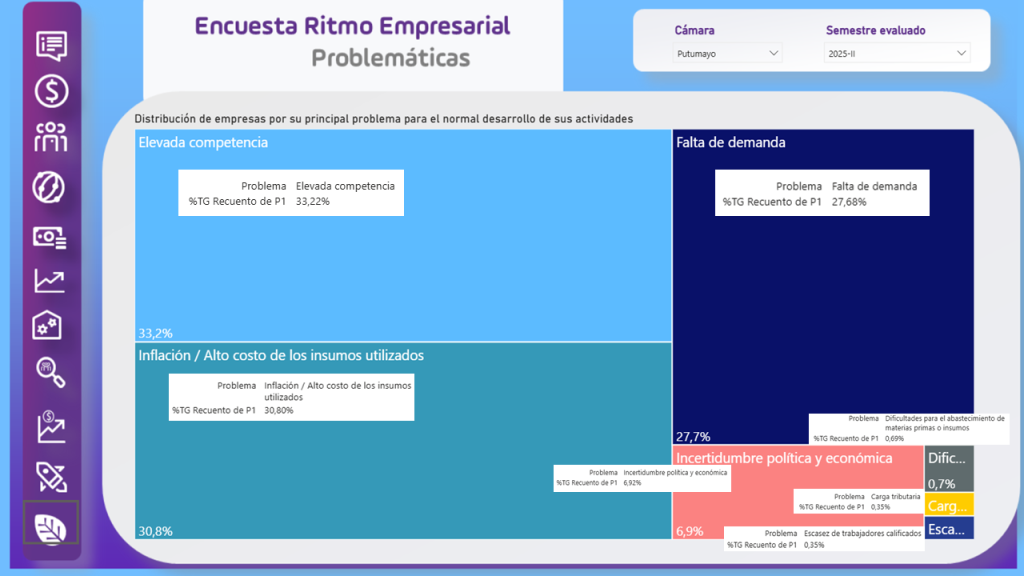Click the gray Dificultades treemap tile
Image resolution: width=1024 pixels, height=576 pixels.
(948, 468)
